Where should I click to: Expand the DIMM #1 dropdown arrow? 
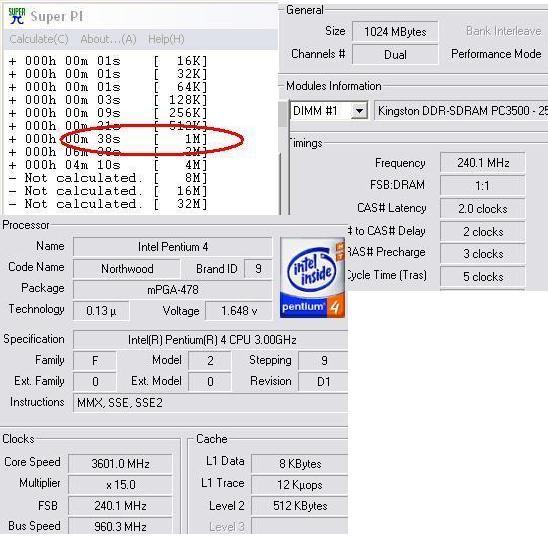point(359,111)
